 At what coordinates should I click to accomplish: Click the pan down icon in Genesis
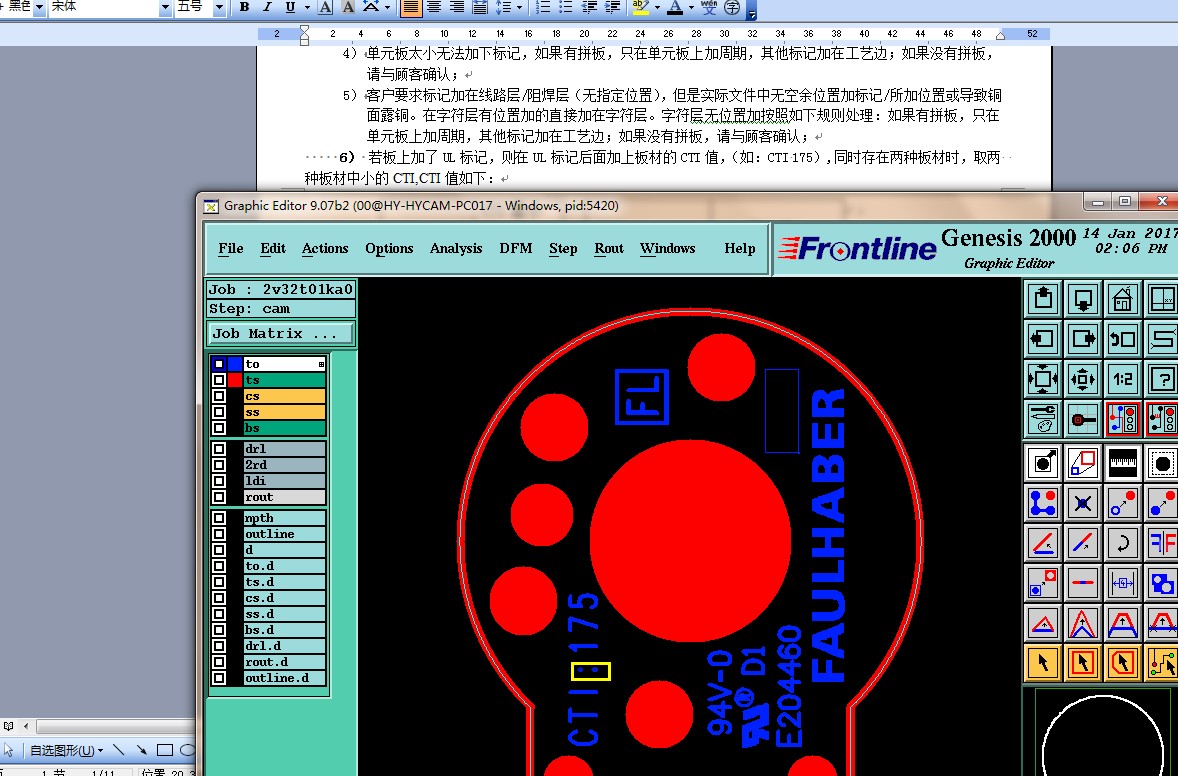(1083, 299)
